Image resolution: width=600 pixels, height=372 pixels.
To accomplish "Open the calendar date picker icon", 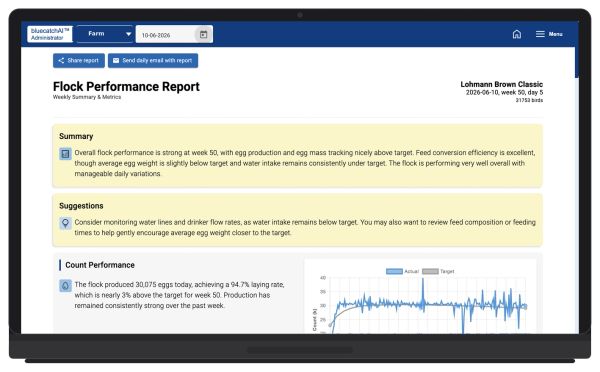I will (x=204, y=34).
